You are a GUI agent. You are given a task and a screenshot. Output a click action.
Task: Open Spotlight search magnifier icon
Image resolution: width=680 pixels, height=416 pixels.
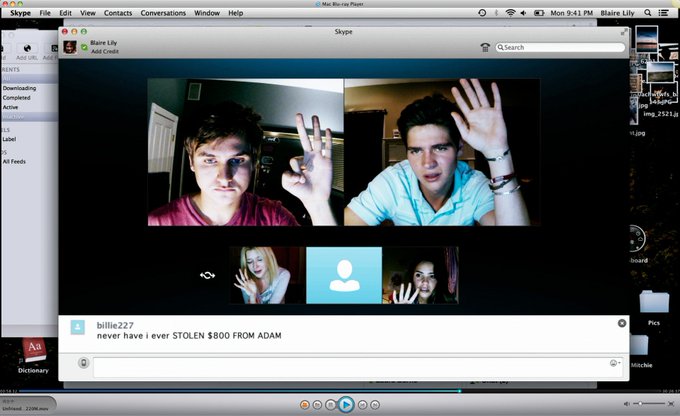click(647, 13)
